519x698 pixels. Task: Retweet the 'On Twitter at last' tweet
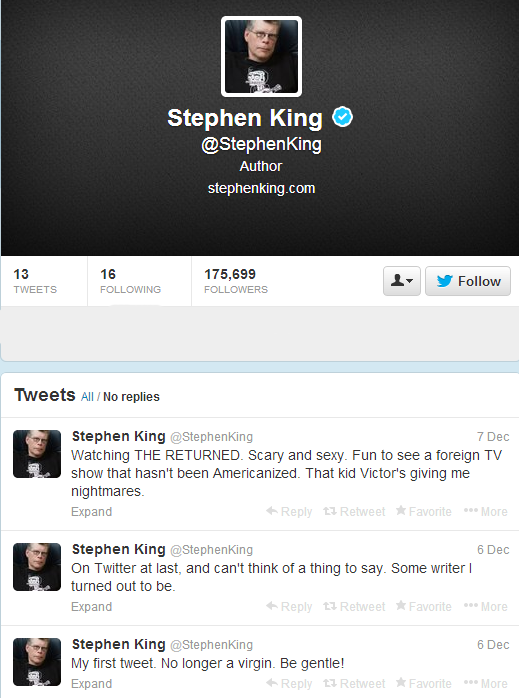pos(354,606)
